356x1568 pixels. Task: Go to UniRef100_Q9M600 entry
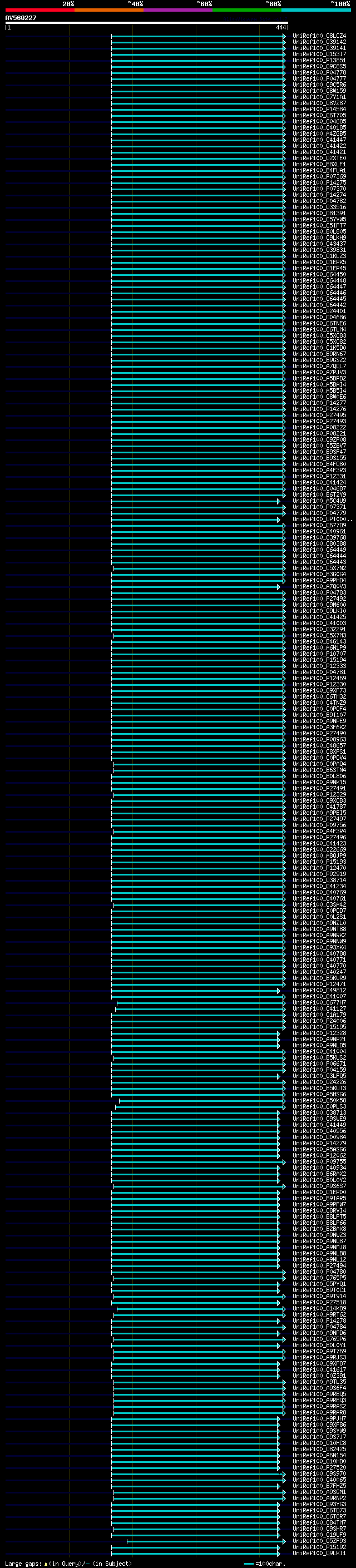pos(319,605)
